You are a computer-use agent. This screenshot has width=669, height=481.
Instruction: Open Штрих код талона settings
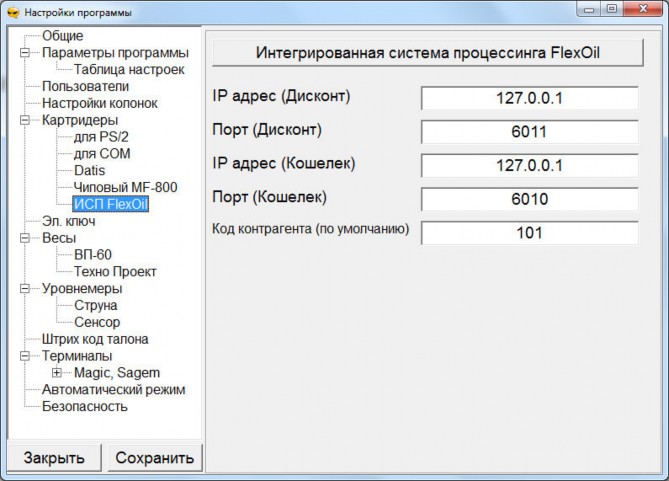[x=95, y=339]
